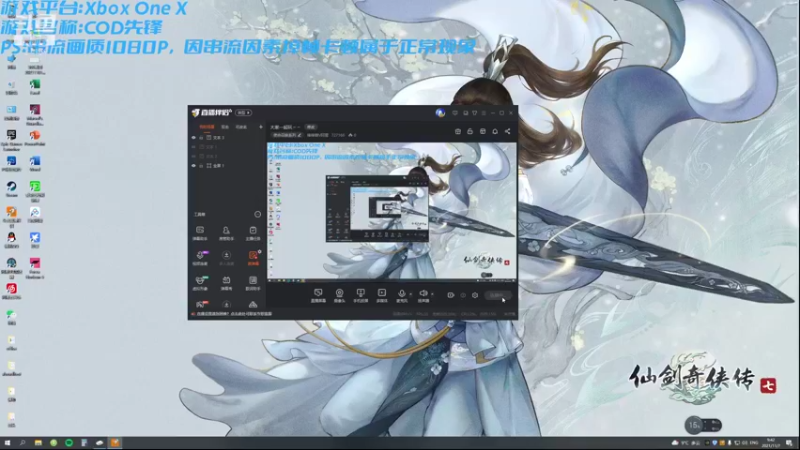Open taskbar search
This screenshot has width=800, height=450.
22,443
